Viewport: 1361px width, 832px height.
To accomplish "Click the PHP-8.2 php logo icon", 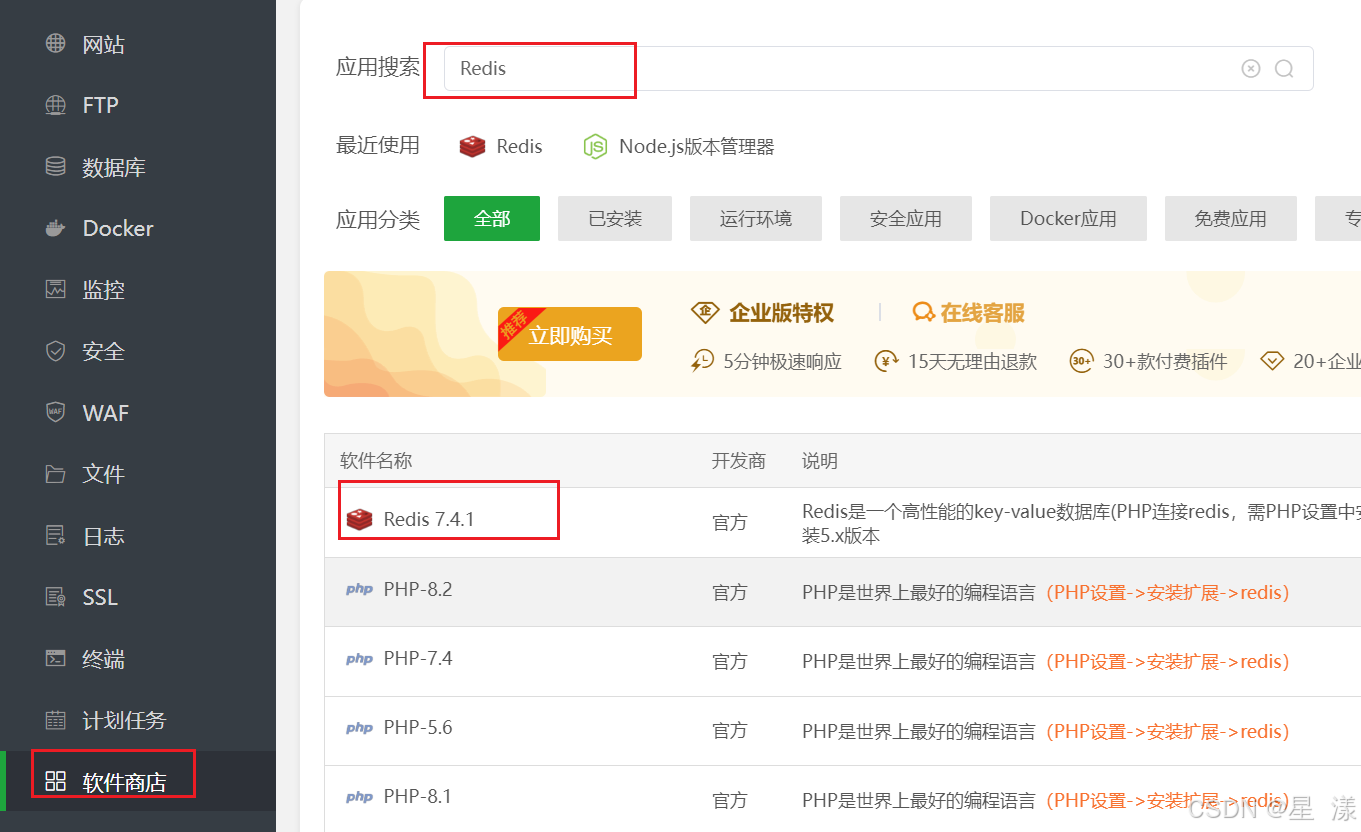I will (359, 589).
